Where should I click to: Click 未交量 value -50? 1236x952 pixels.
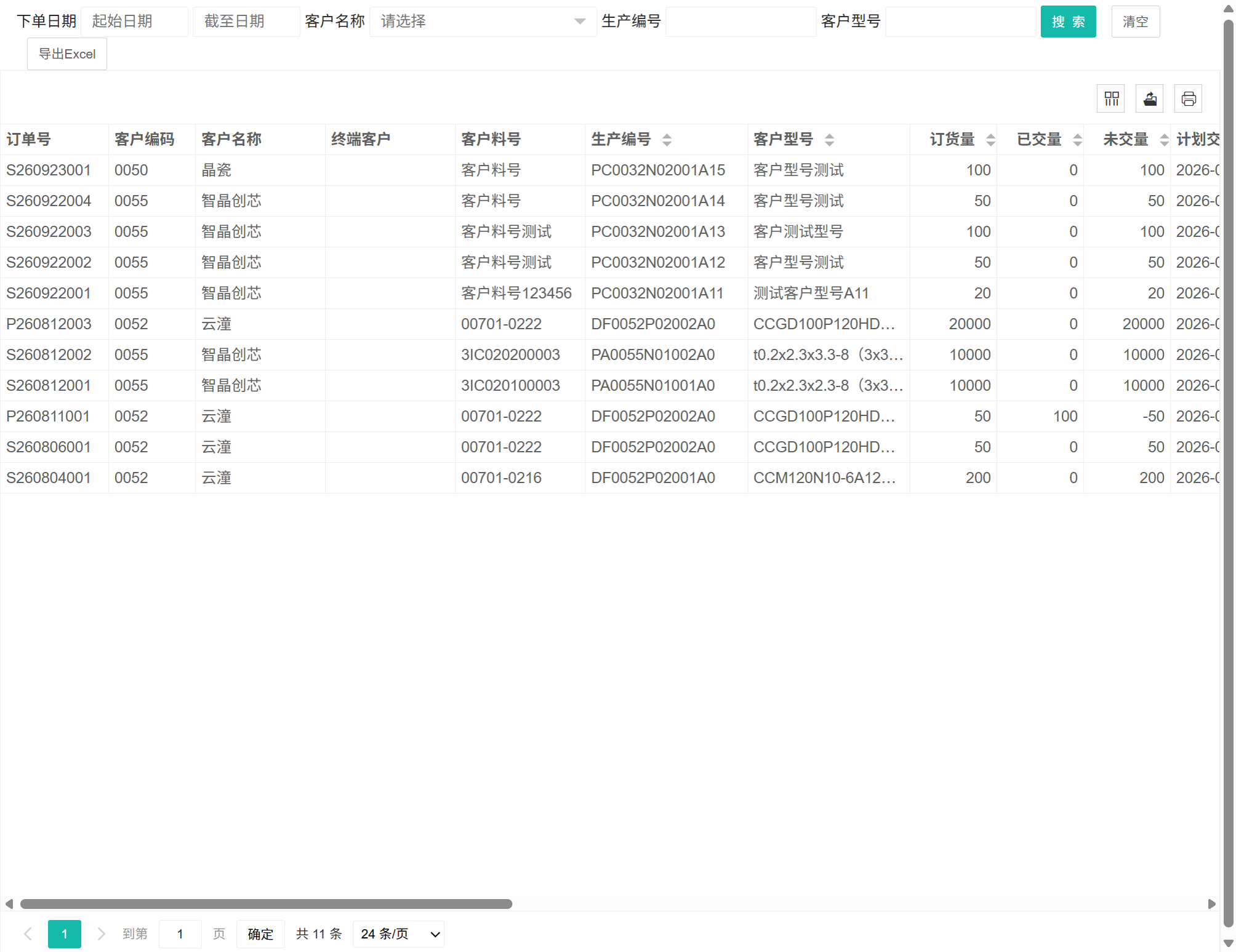tap(1154, 417)
